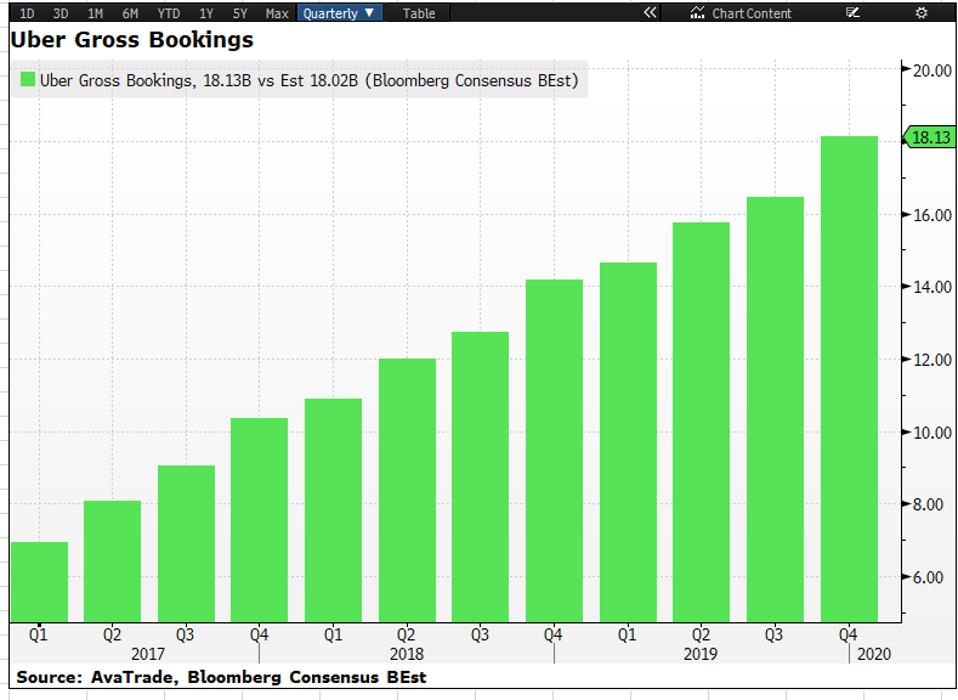Open the Quarterly periodicity dropdown
Viewport: 958px width, 700px height.
pos(340,13)
